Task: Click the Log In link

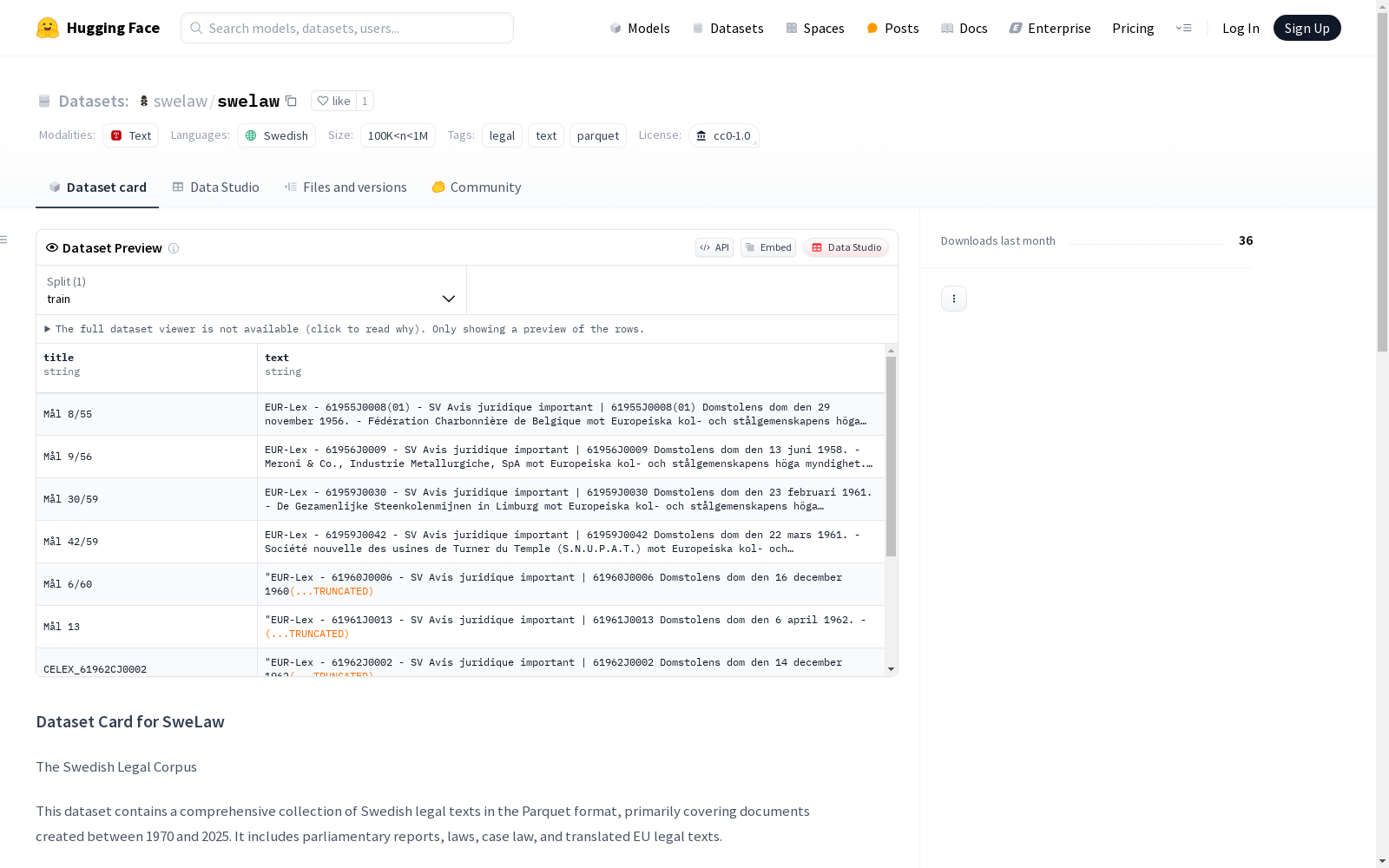Action: point(1241,28)
